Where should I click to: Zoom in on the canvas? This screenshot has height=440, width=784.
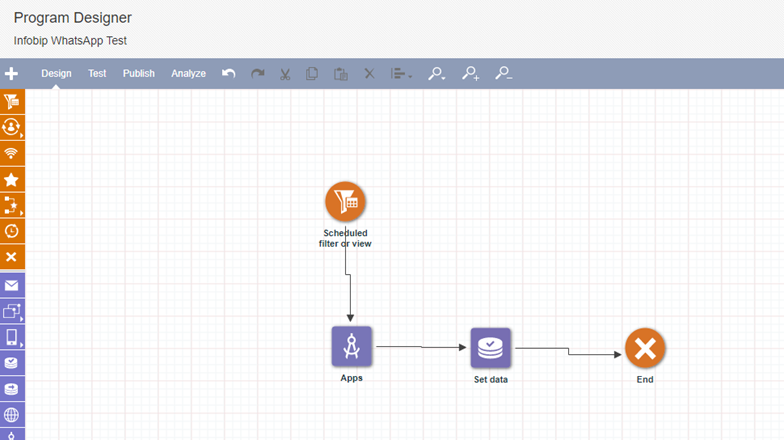(470, 74)
